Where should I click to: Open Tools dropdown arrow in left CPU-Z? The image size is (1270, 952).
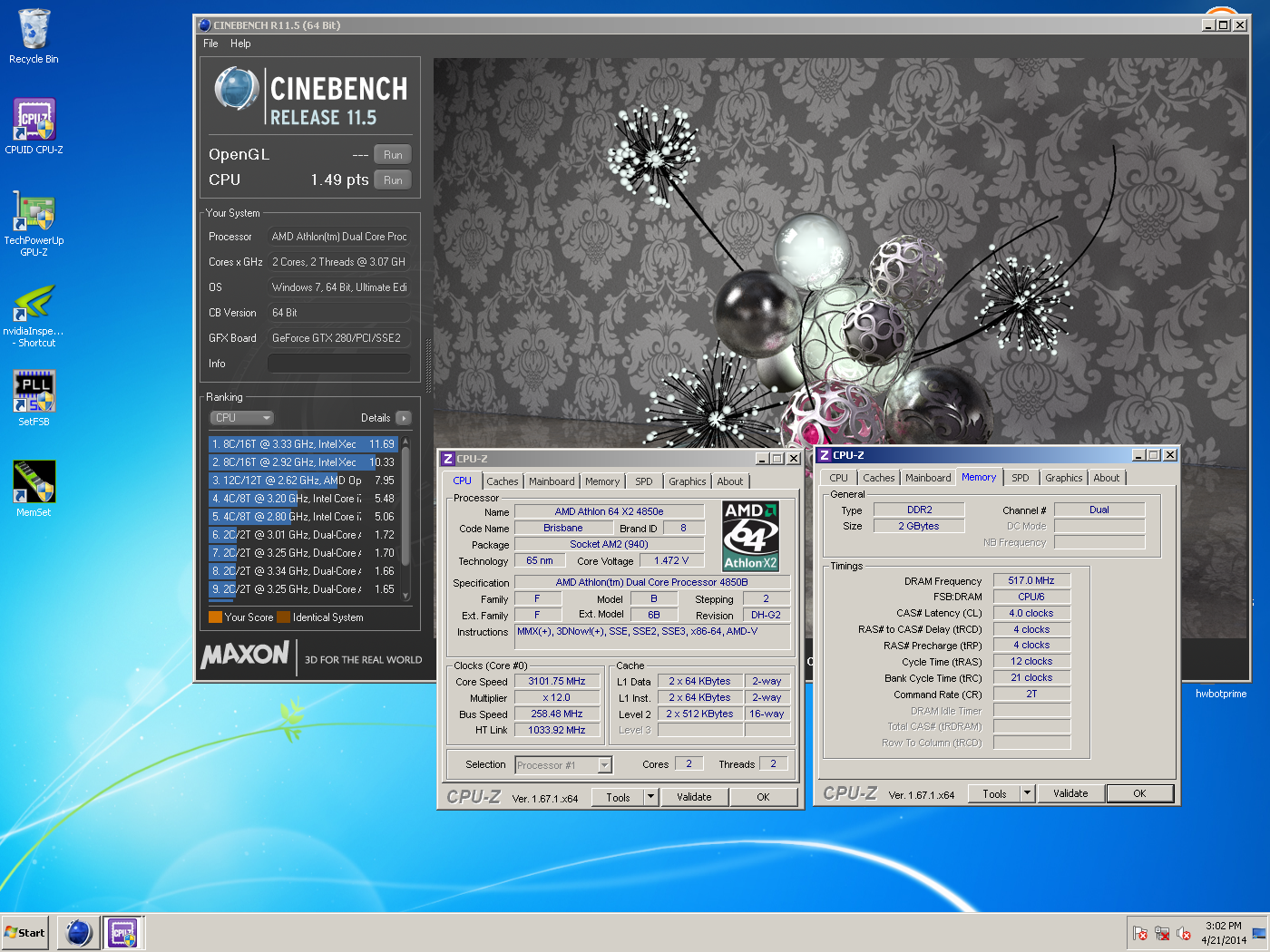650,798
